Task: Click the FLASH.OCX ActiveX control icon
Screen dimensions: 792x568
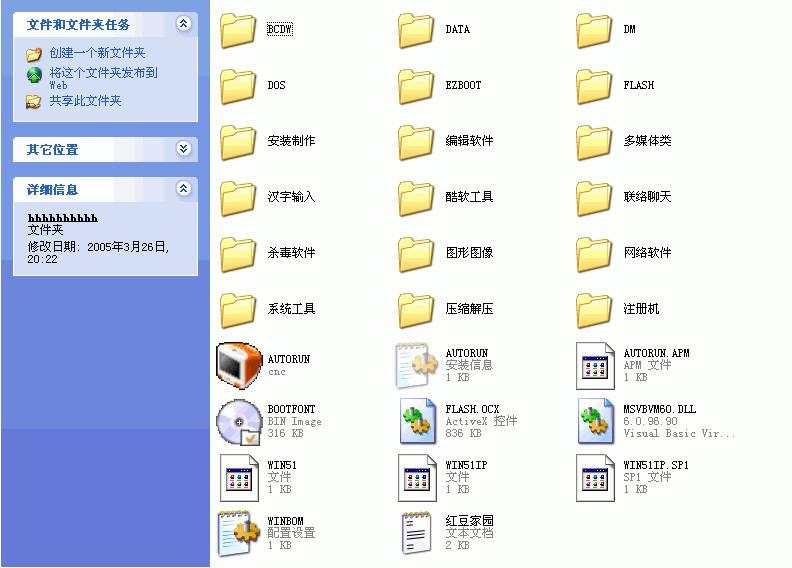Action: point(418,422)
